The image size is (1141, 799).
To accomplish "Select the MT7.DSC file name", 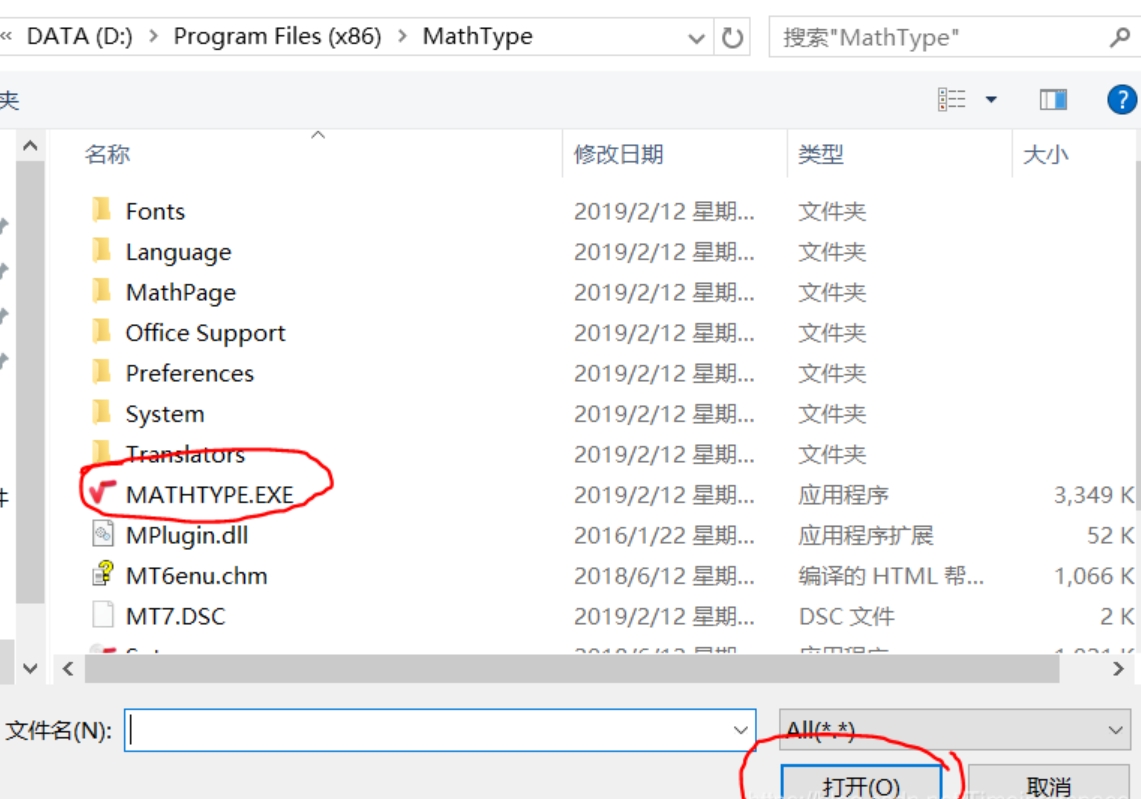I will 175,616.
